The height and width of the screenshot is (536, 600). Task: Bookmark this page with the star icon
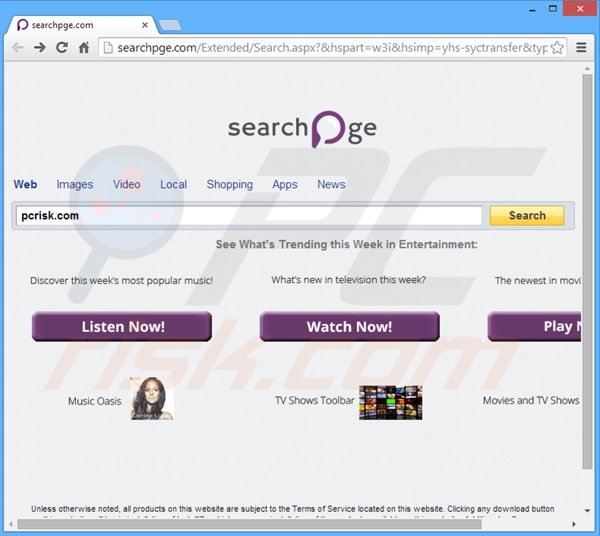[x=557, y=48]
